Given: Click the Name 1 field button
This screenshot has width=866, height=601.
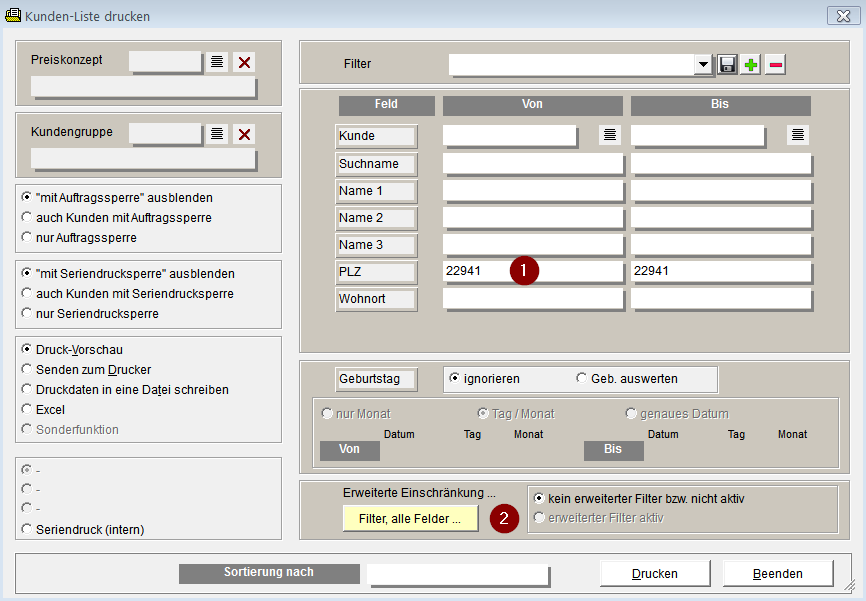Looking at the screenshot, I should click(x=376, y=191).
